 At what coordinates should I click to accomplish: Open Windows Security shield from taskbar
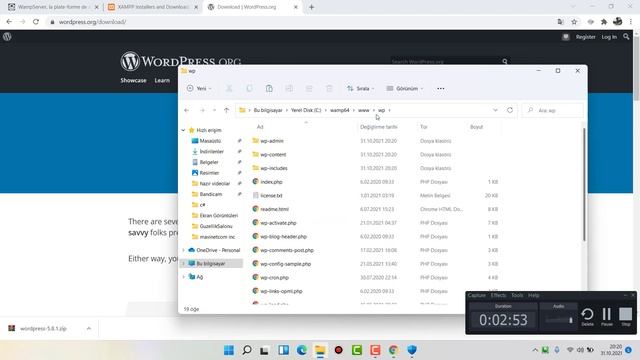pos(412,350)
